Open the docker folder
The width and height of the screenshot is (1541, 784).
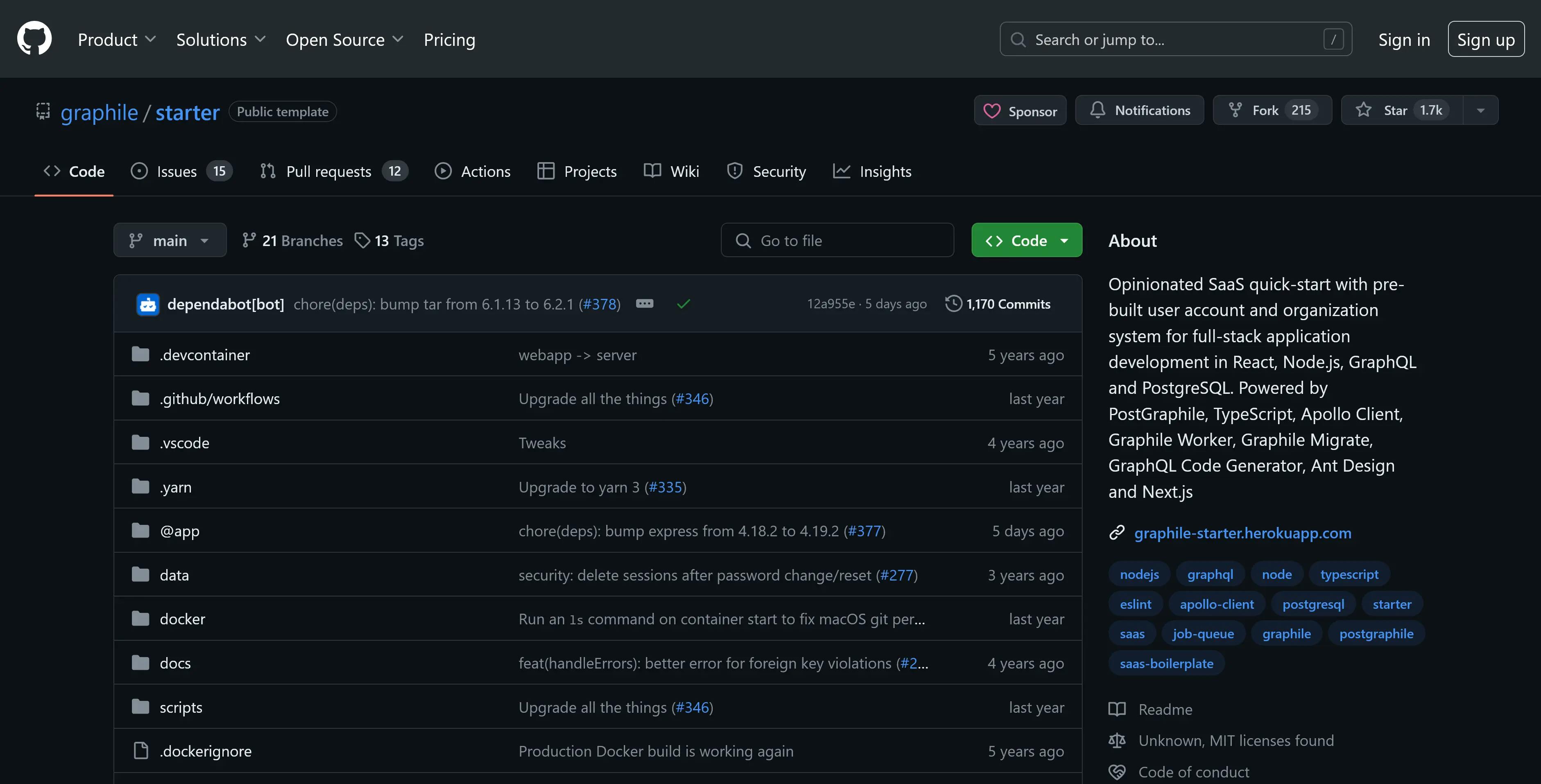coord(183,619)
